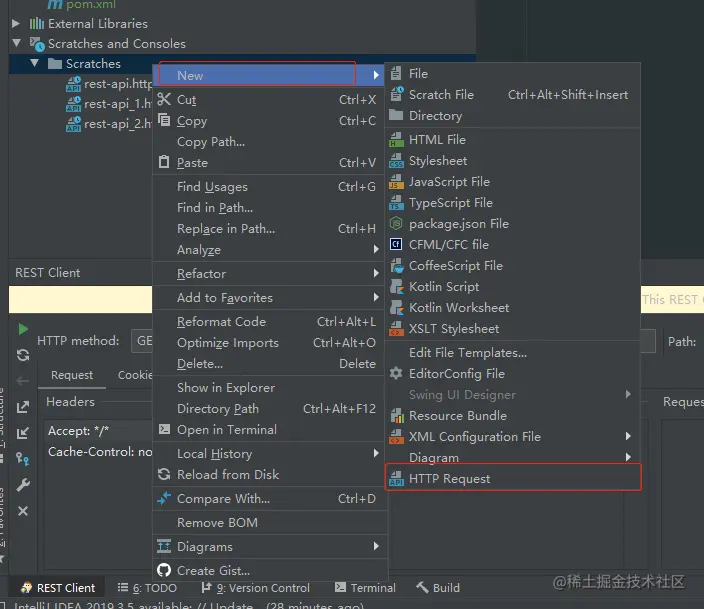Choose Optimize Imports menu entry

270,343
